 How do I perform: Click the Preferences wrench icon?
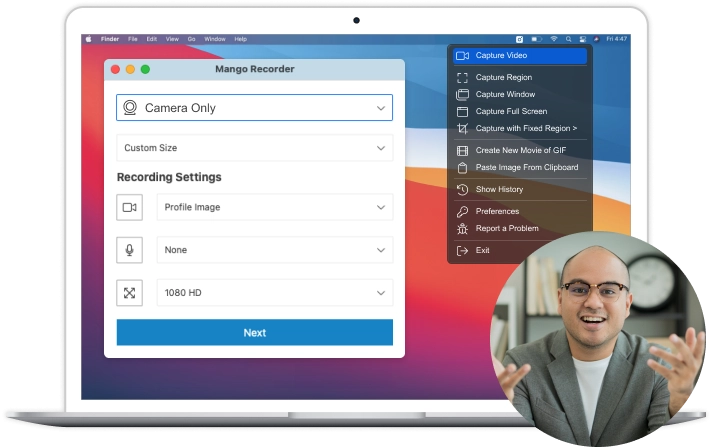462,211
